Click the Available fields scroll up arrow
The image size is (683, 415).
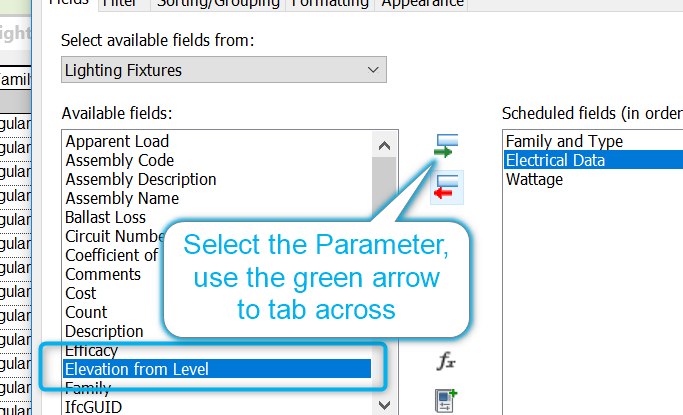point(384,145)
